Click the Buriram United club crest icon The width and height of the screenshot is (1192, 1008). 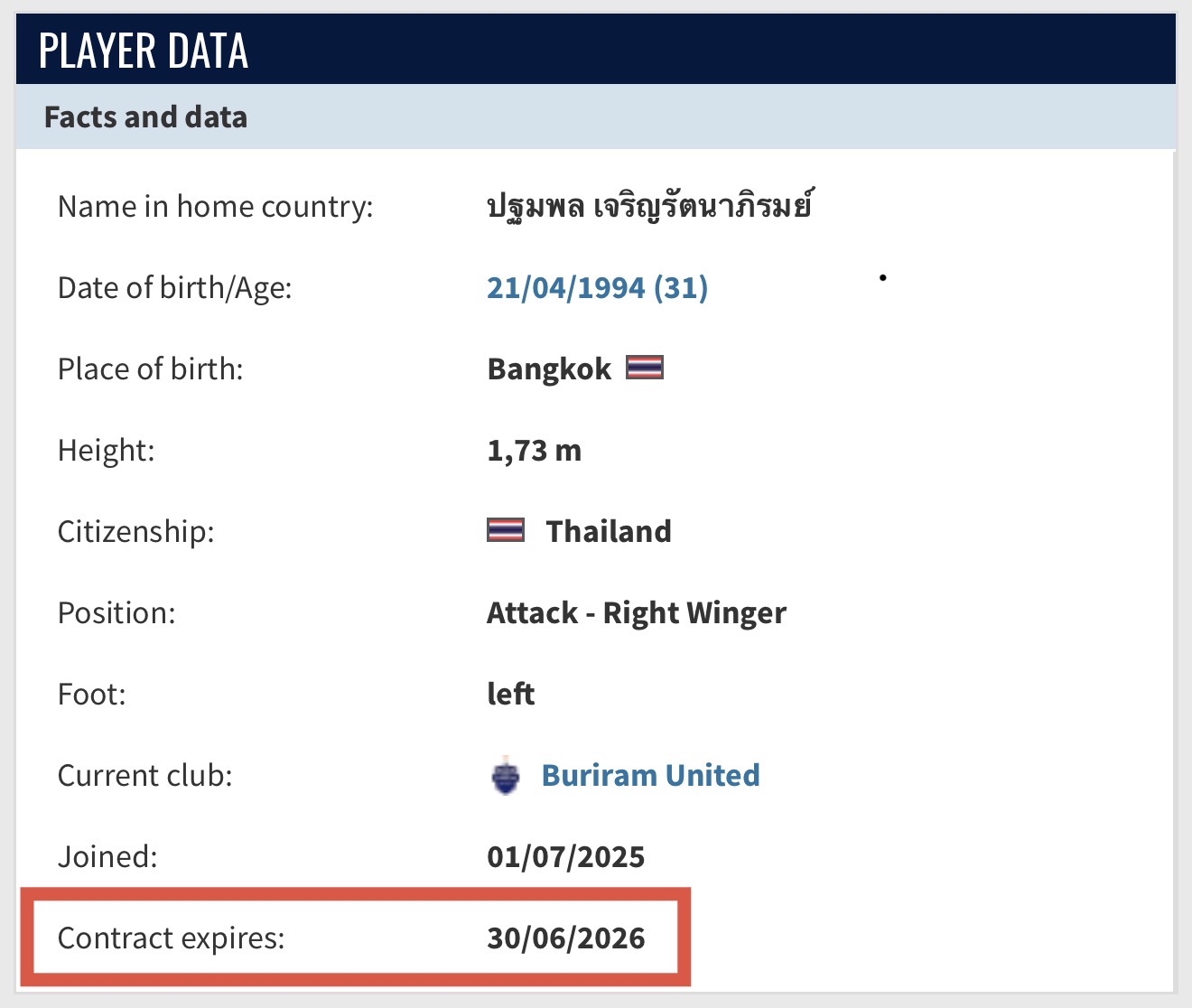(506, 776)
